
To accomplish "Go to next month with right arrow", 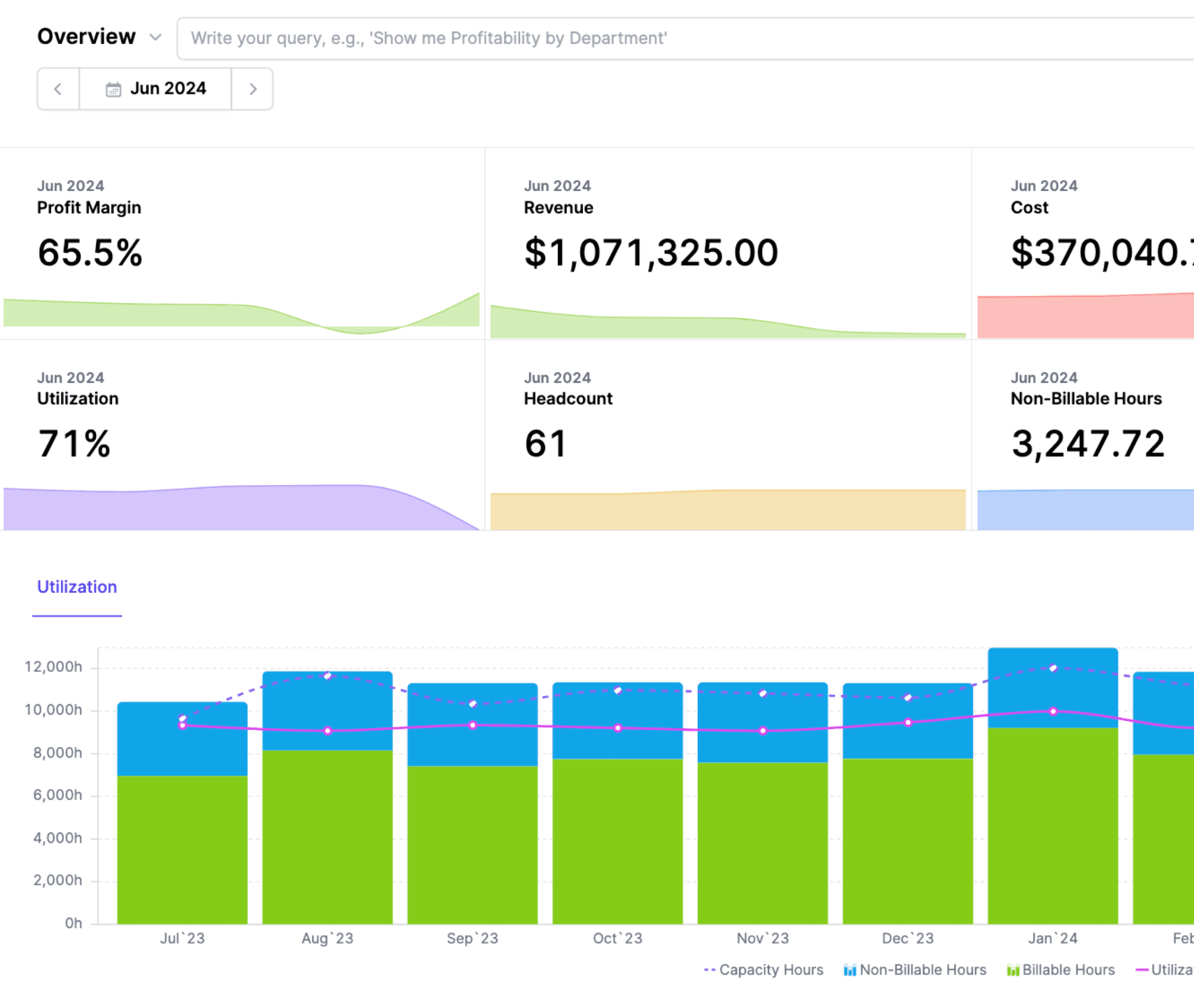I will (x=253, y=89).
